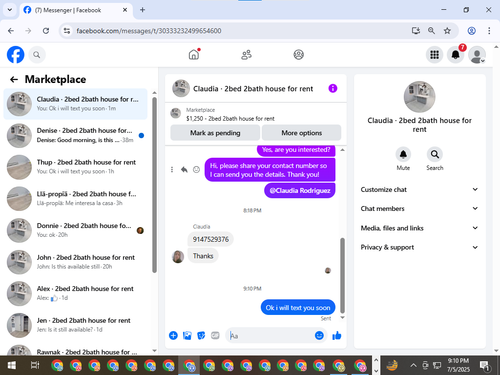Image resolution: width=500 pixels, height=375 pixels.
Task: Open Friends icon in top navigation
Action: pyautogui.click(x=246, y=55)
